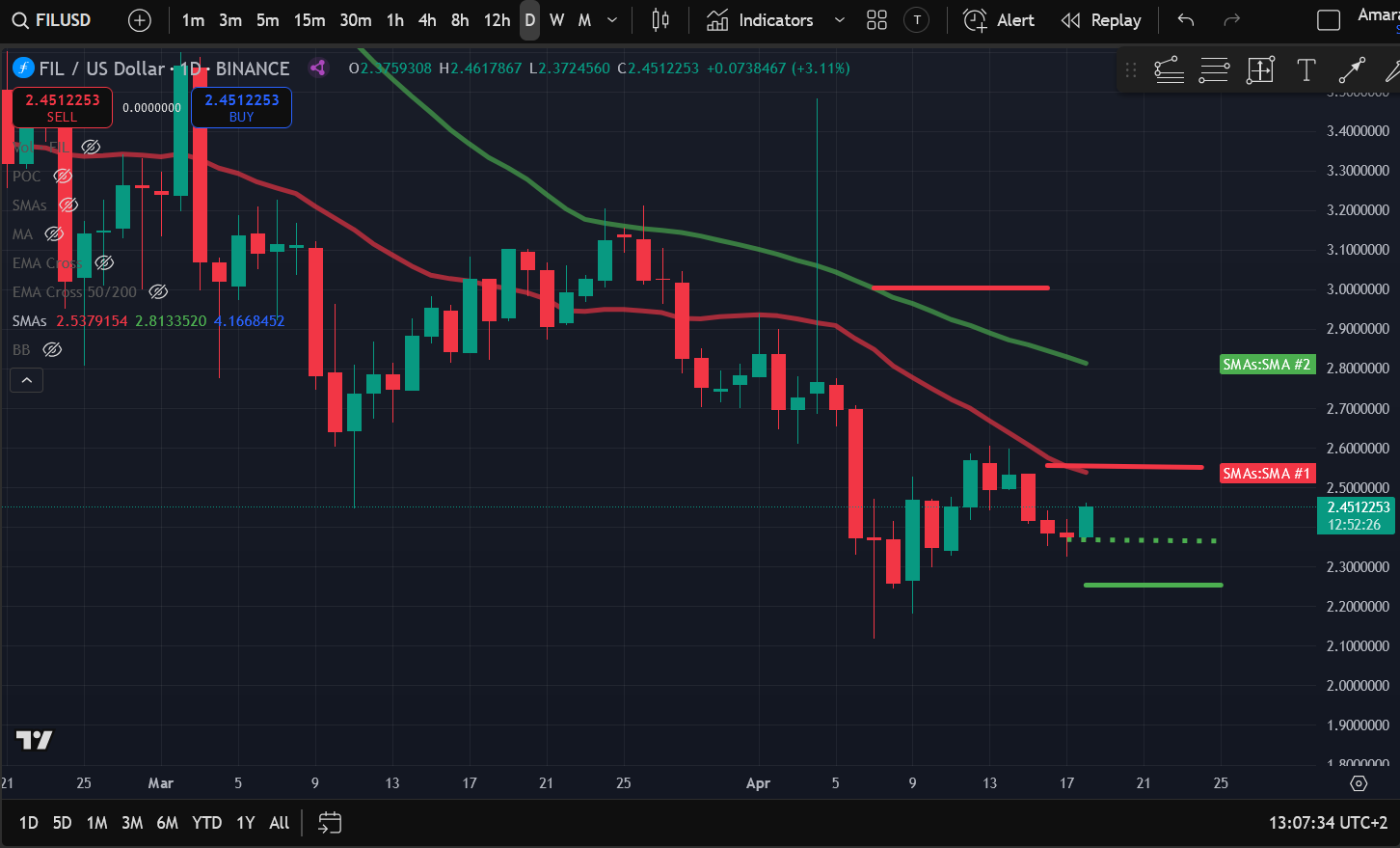Switch to 8h timeframe
1400x848 pixels.
tap(460, 20)
